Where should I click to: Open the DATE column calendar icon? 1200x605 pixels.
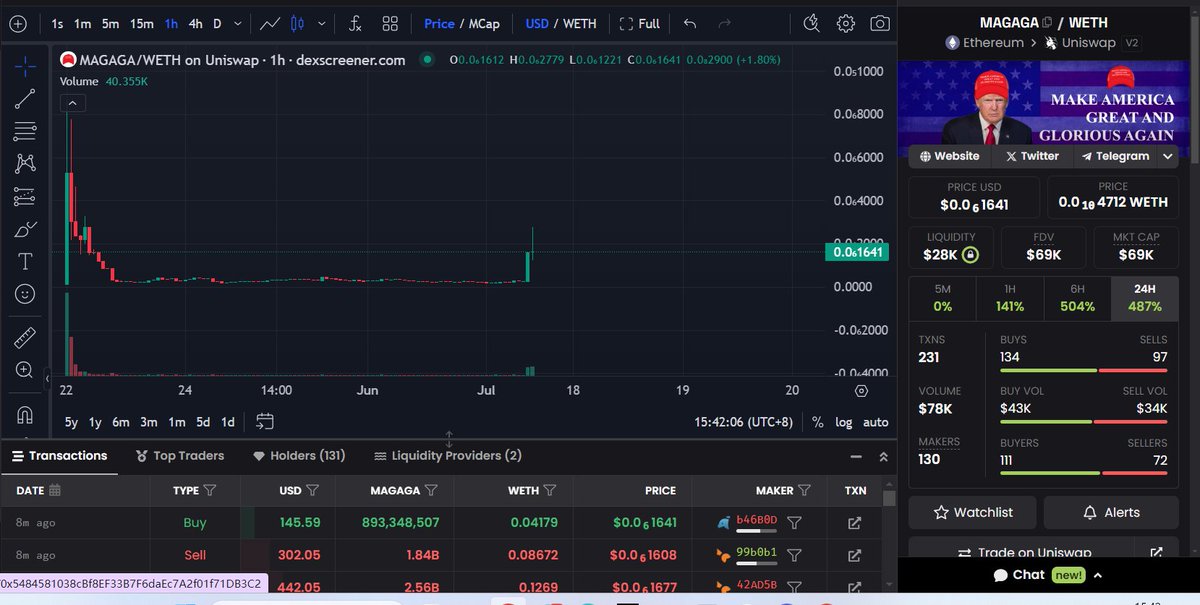coord(55,490)
